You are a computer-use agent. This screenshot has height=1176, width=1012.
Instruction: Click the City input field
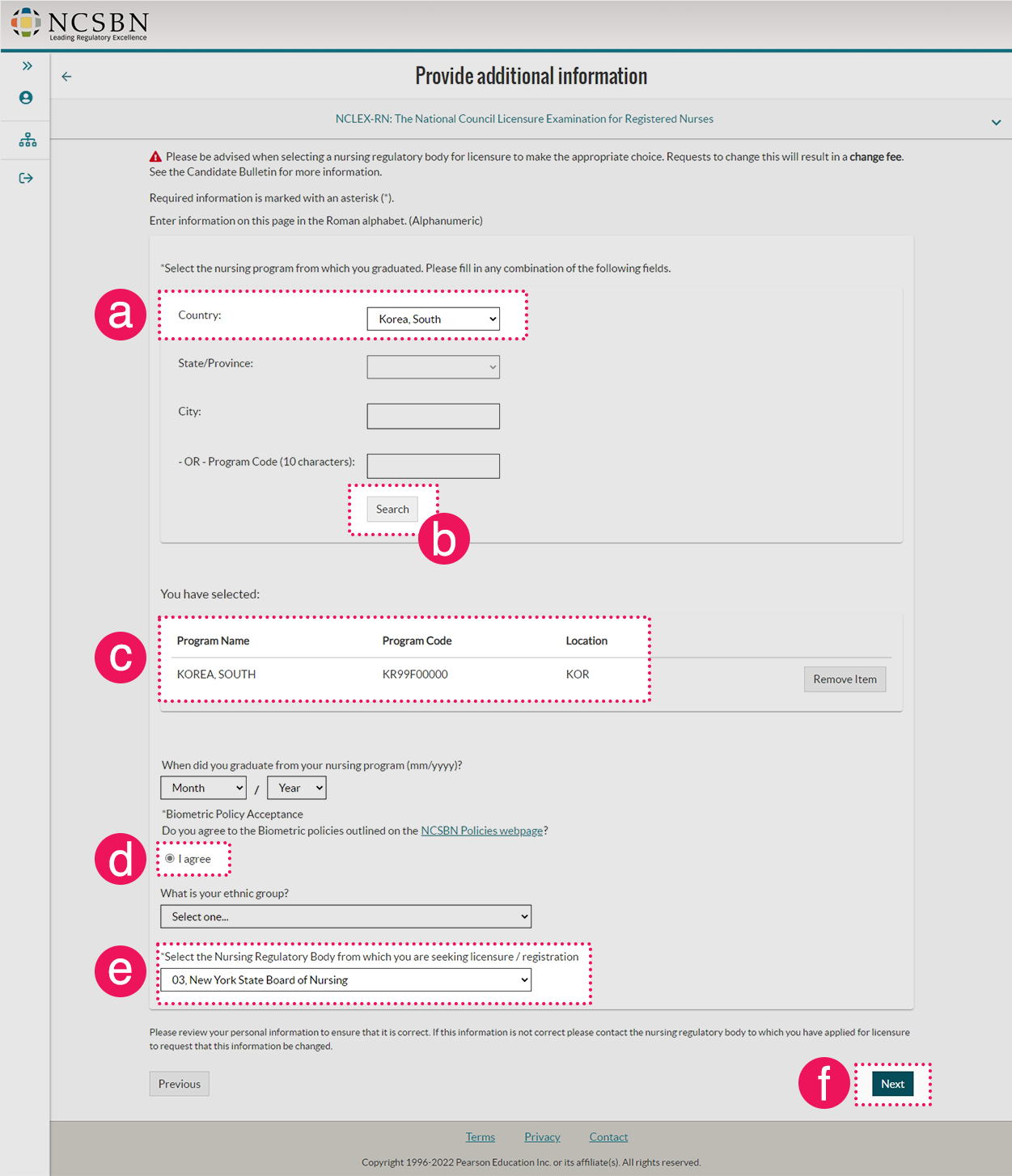pos(434,417)
